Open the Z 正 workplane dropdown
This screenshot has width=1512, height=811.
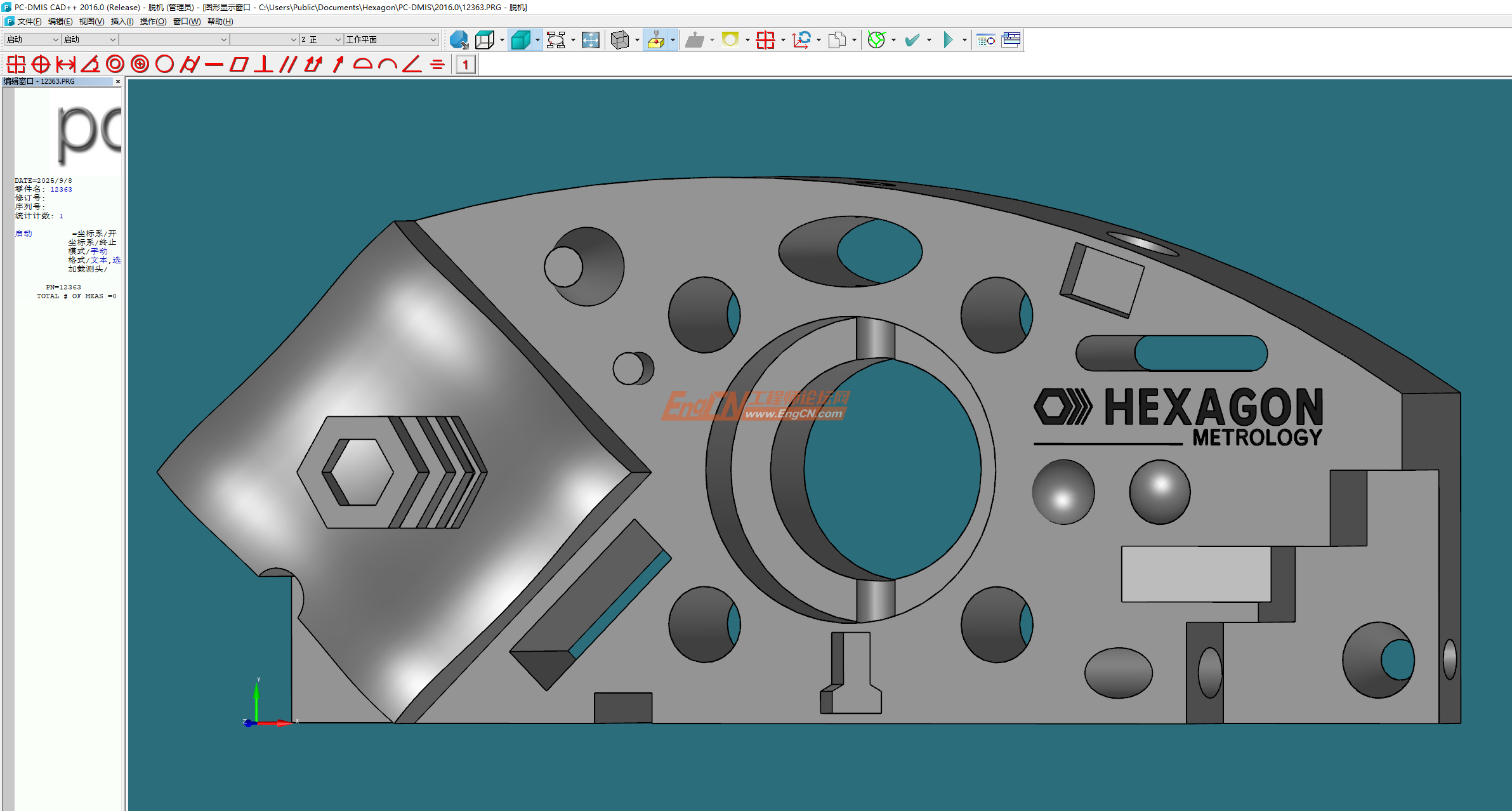point(321,39)
